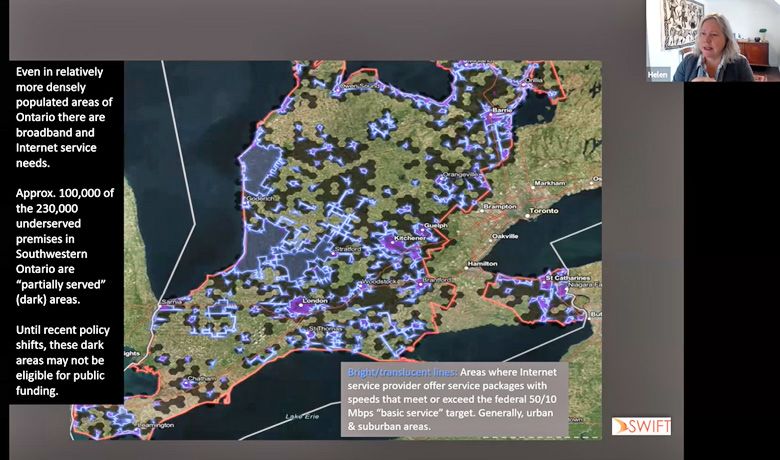Click the Orangeville map label

coord(461,175)
